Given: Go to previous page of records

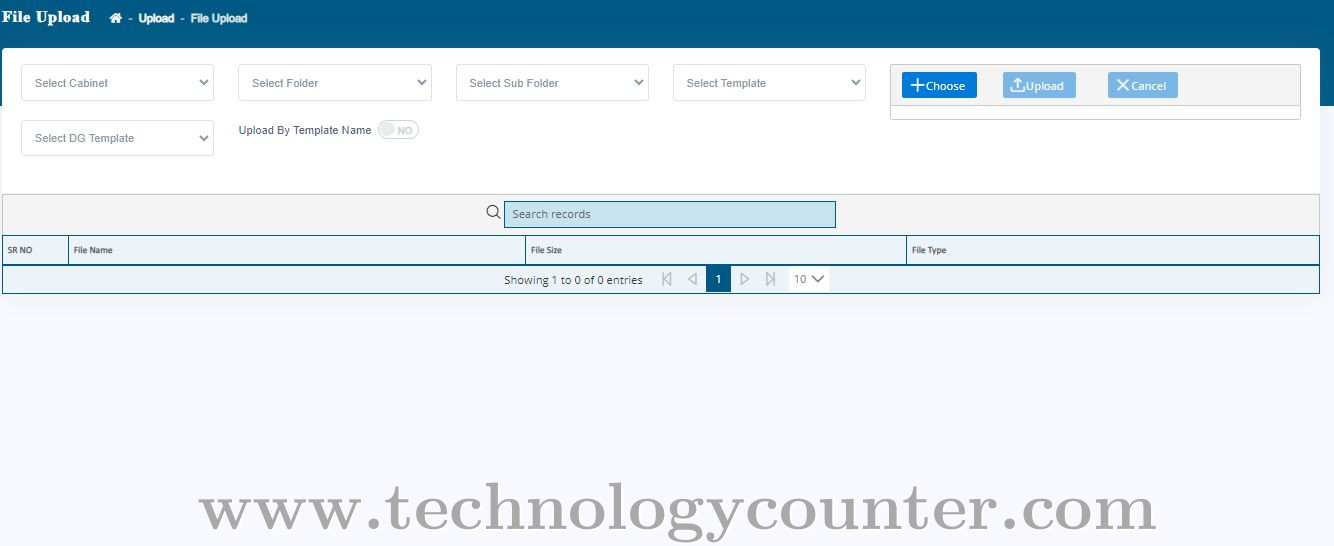Looking at the screenshot, I should 692,279.
